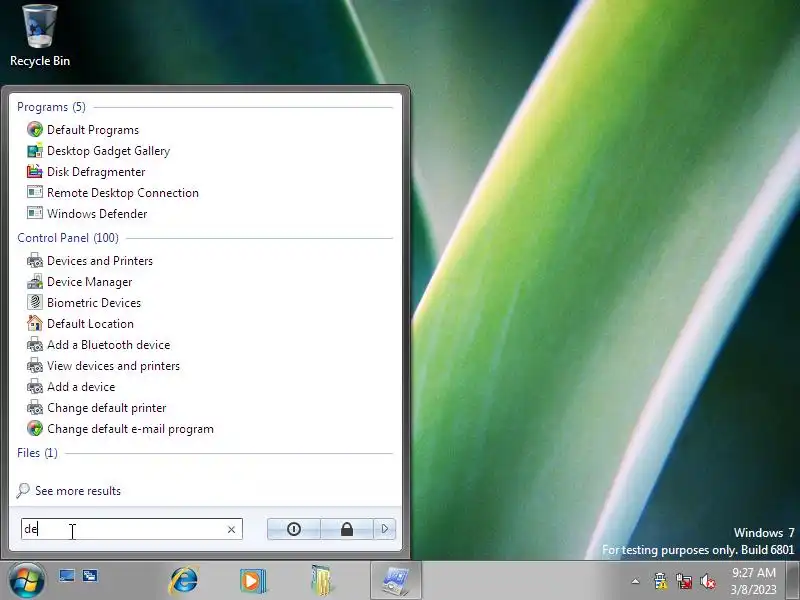This screenshot has height=600, width=800.
Task: Click the Change default e-mail program icon
Action: coord(35,428)
